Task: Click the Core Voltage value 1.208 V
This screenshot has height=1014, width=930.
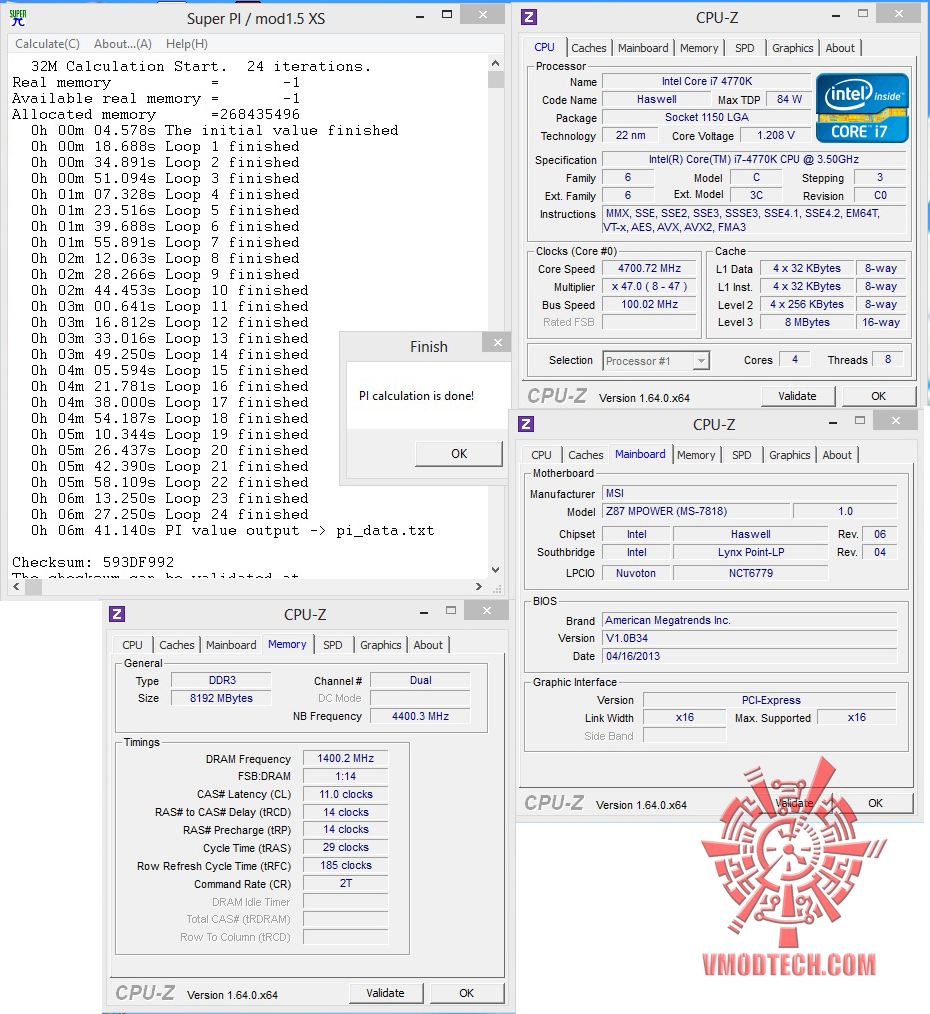Action: point(775,135)
